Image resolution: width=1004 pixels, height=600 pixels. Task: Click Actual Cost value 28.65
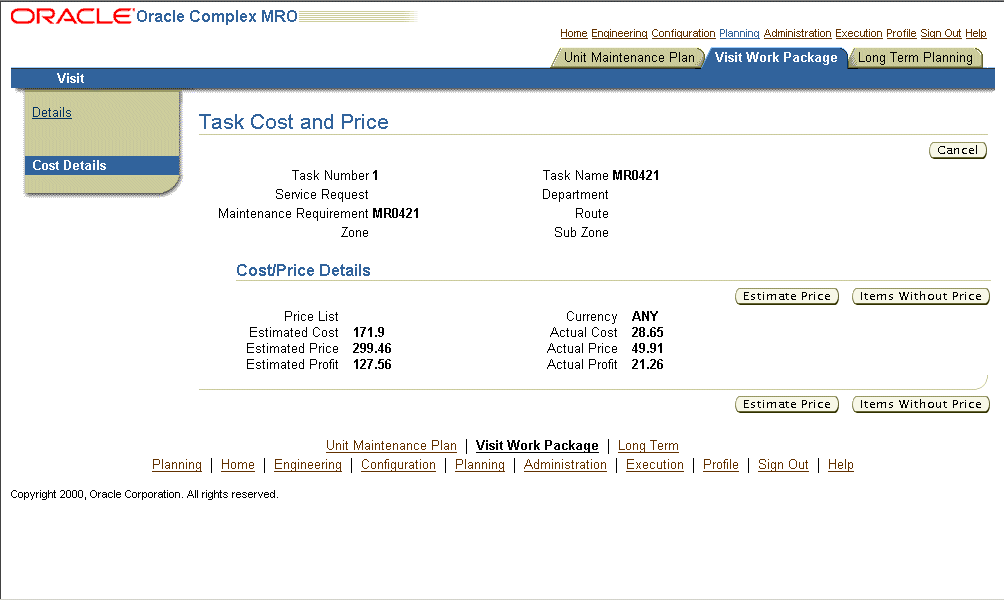click(x=647, y=332)
